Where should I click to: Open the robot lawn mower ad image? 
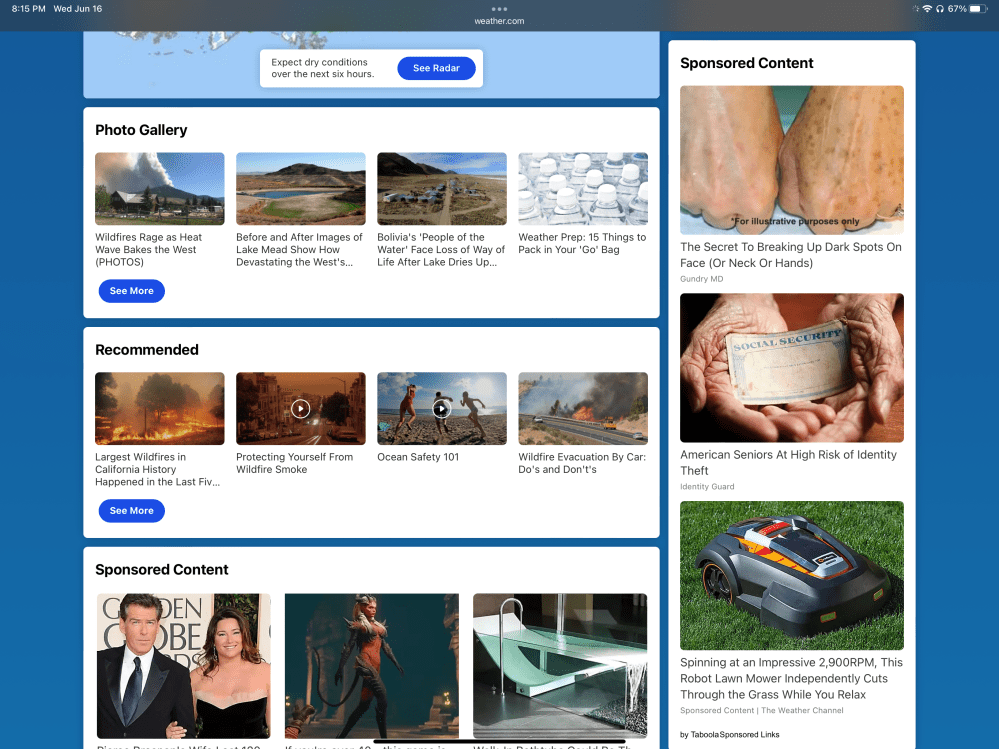[791, 575]
